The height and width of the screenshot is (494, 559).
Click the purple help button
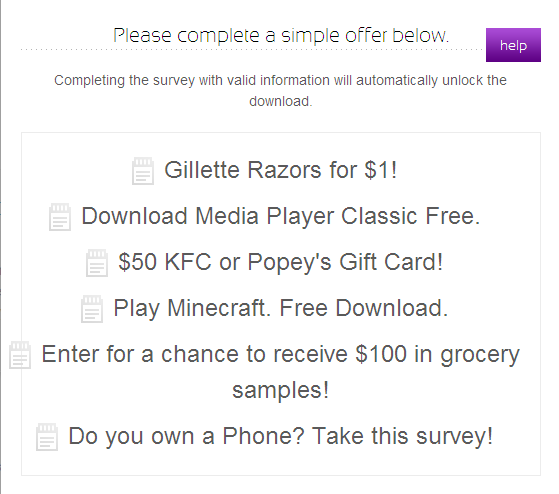point(513,45)
